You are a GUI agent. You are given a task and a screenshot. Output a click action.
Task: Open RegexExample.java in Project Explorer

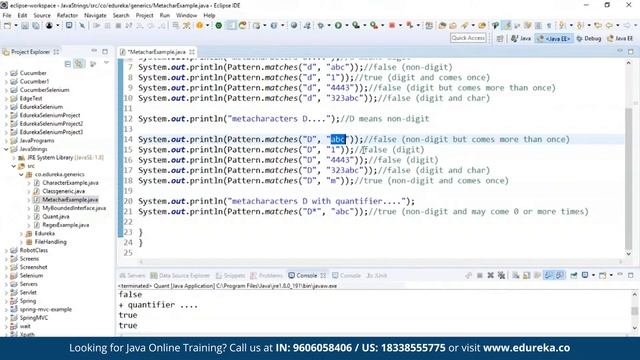point(66,225)
